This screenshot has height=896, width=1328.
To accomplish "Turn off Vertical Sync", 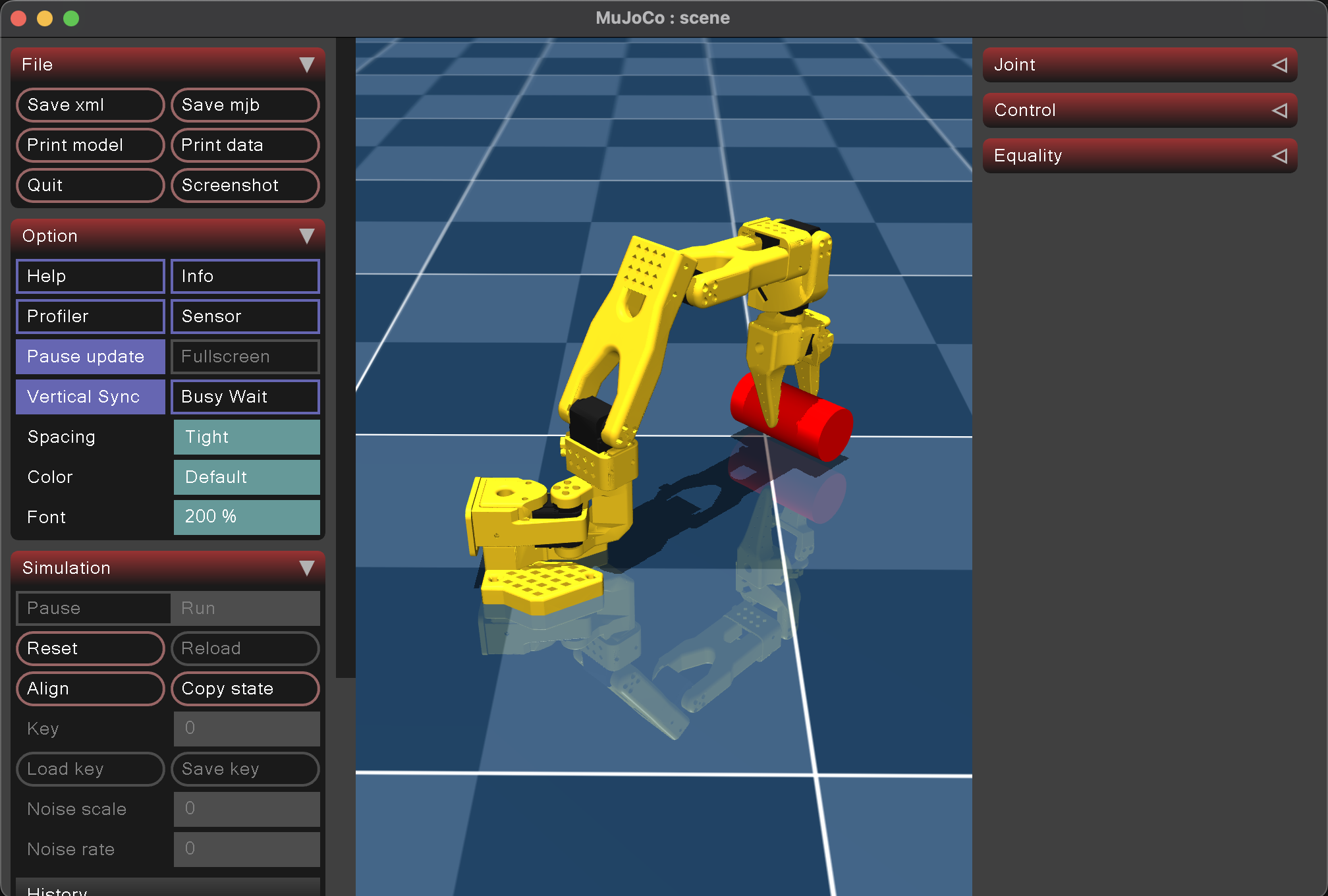I will point(90,397).
